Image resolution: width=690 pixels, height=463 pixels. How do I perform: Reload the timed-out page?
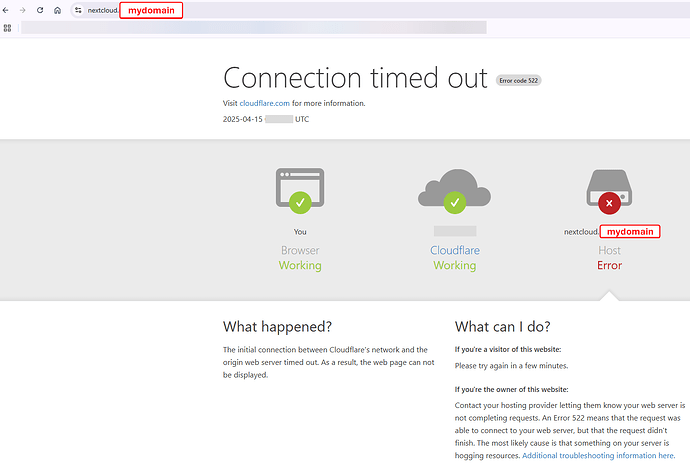pos(40,10)
